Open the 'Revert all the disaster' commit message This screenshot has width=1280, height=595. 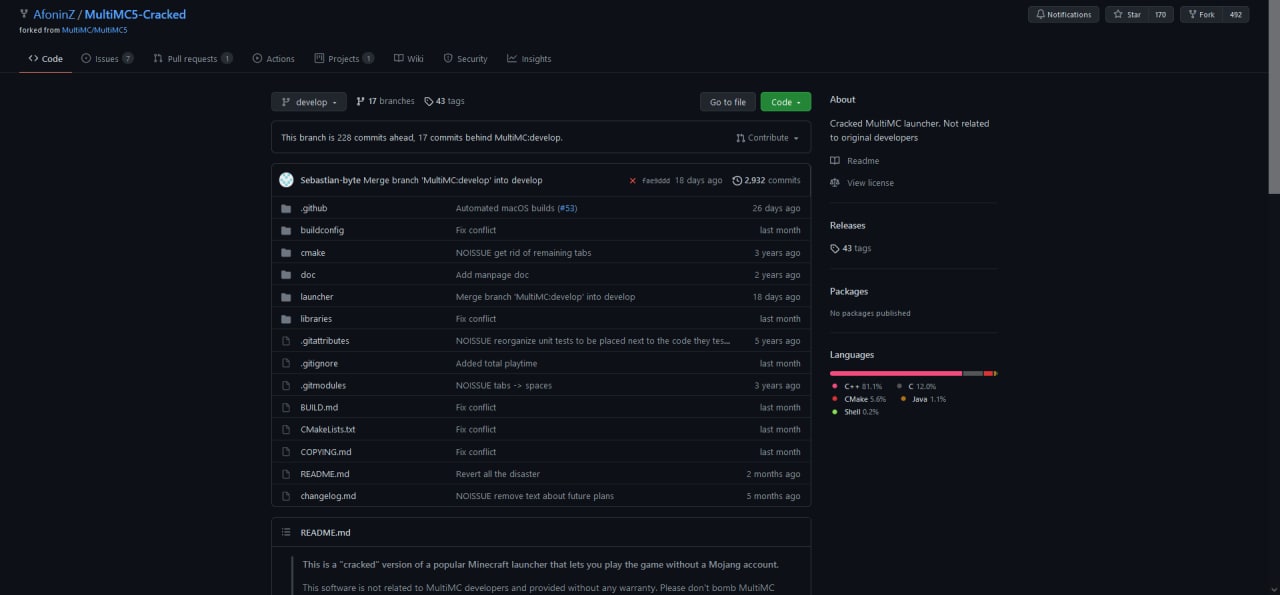498,474
